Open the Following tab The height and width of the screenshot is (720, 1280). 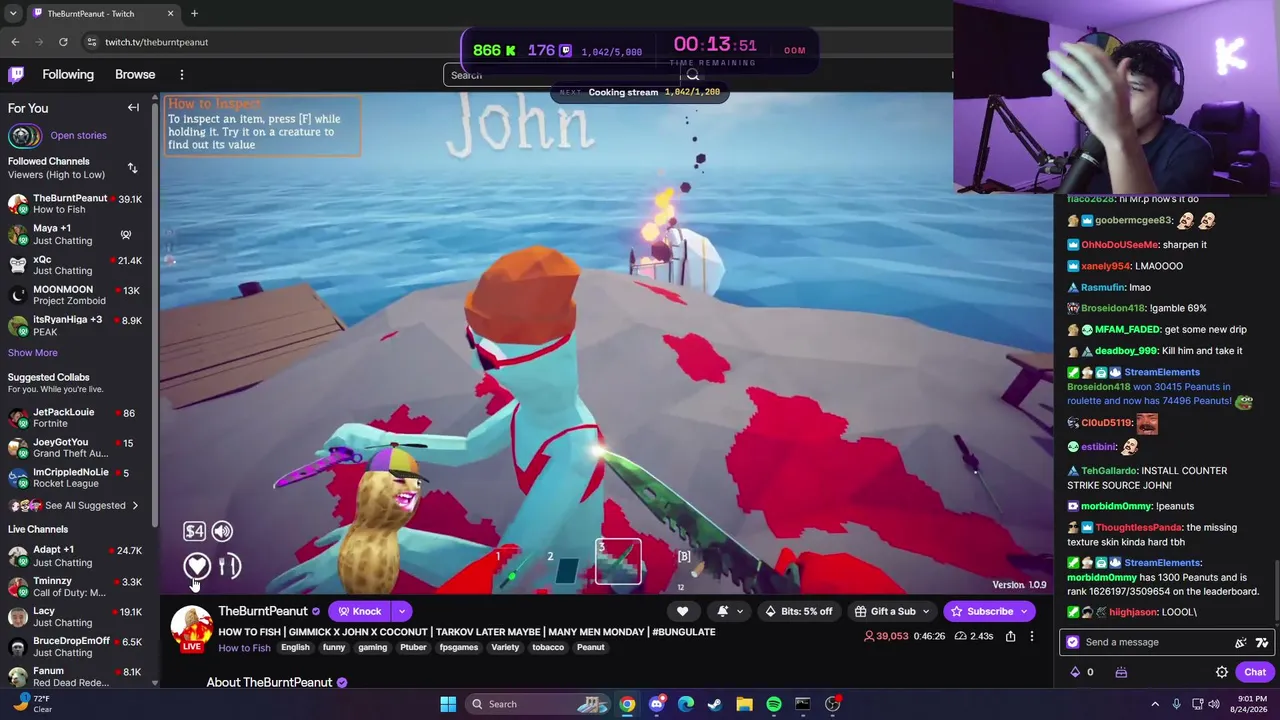click(x=68, y=74)
